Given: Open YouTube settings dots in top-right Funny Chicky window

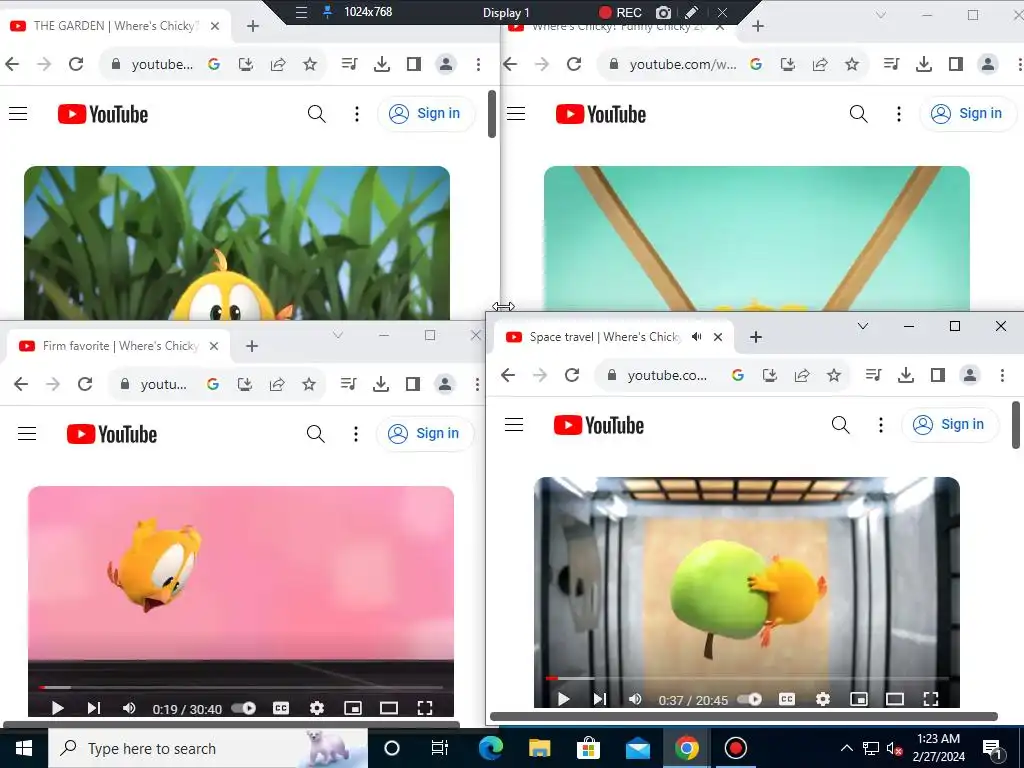Looking at the screenshot, I should pos(899,114).
